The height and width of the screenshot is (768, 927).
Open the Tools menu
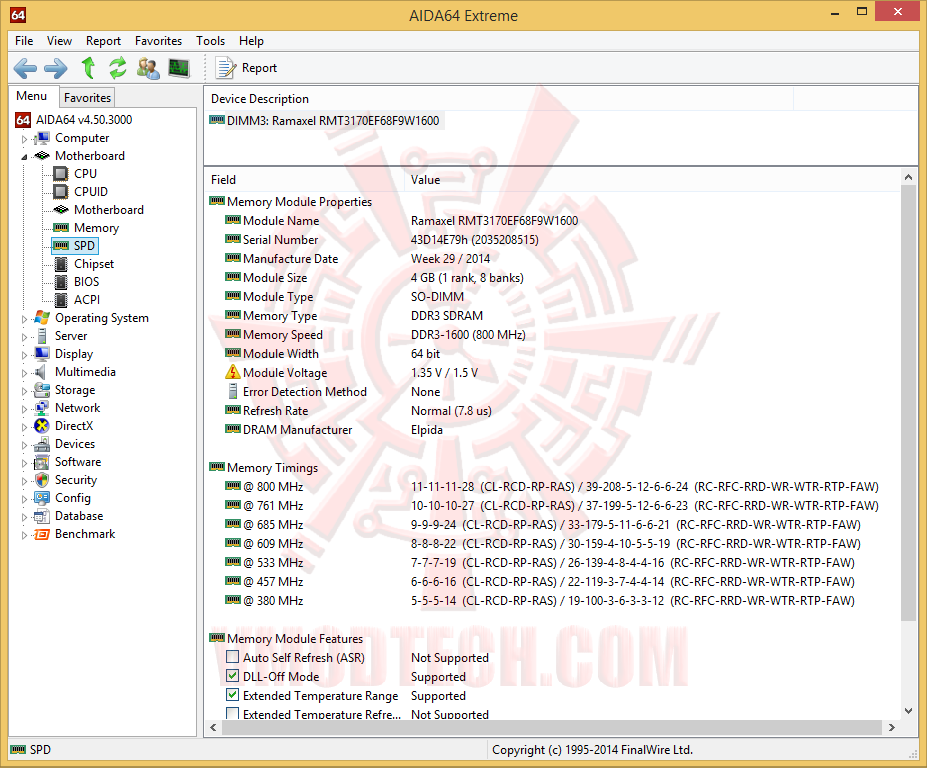click(x=210, y=41)
